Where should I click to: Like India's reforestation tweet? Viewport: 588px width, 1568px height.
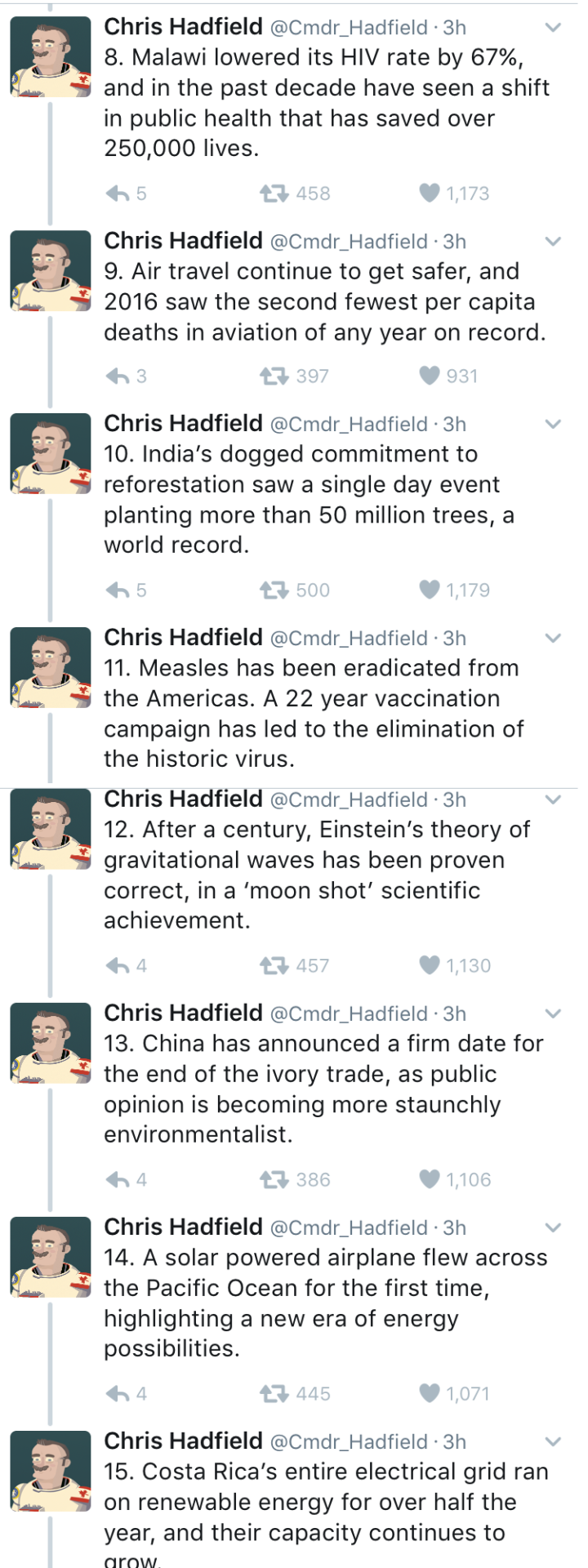coord(430,590)
